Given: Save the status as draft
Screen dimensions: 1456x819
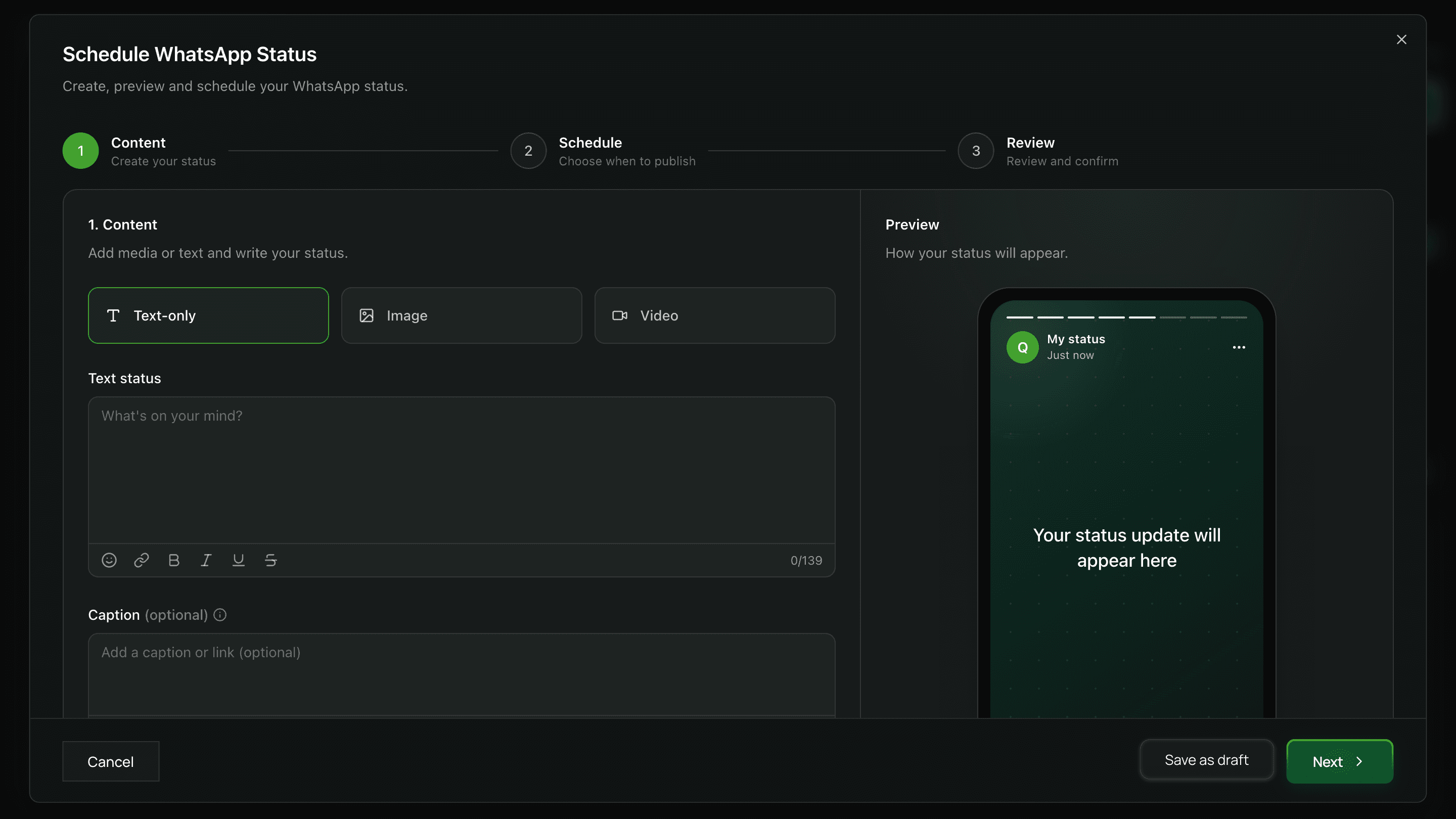Looking at the screenshot, I should click(x=1206, y=760).
